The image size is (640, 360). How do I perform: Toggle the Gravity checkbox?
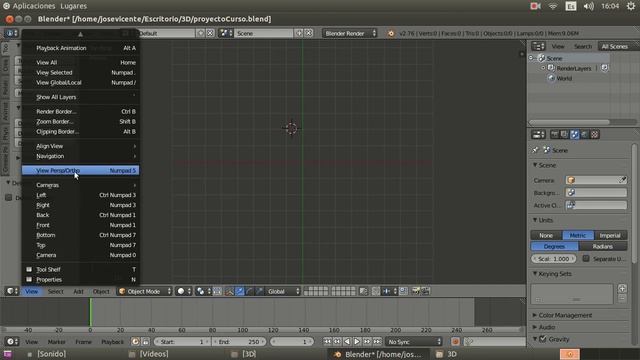pyautogui.click(x=543, y=339)
